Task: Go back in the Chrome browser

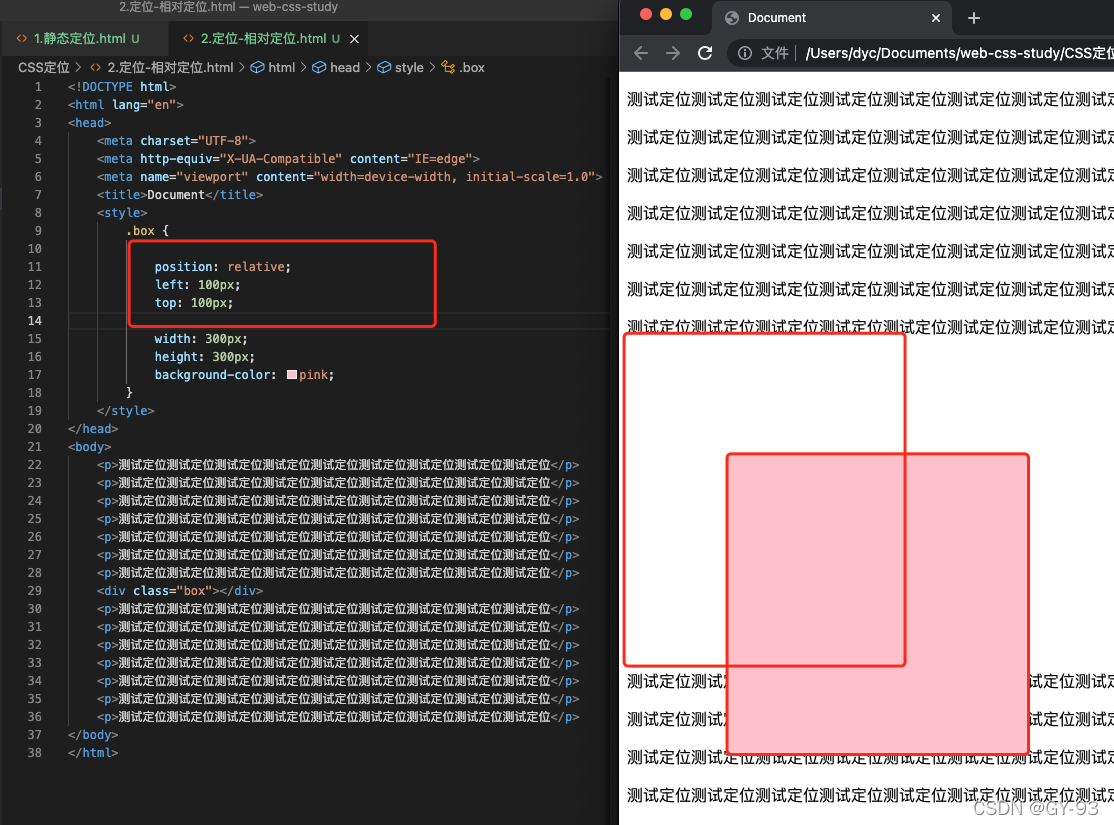Action: (641, 53)
